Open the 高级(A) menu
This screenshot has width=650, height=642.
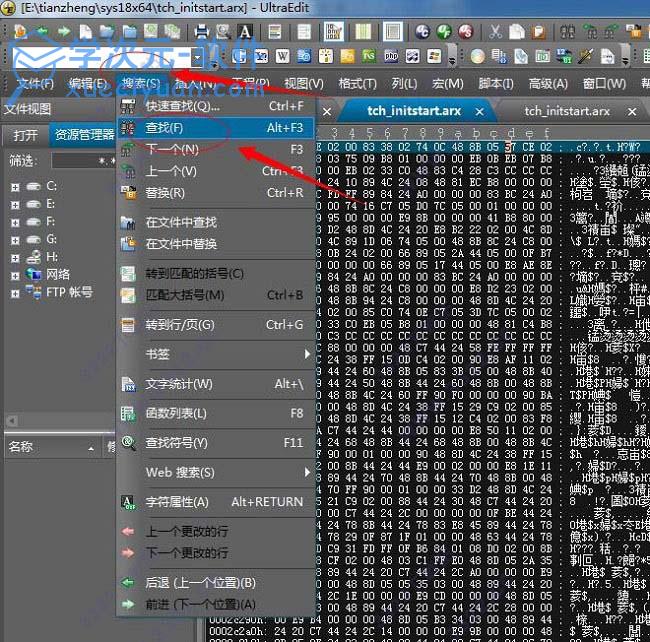[548, 84]
